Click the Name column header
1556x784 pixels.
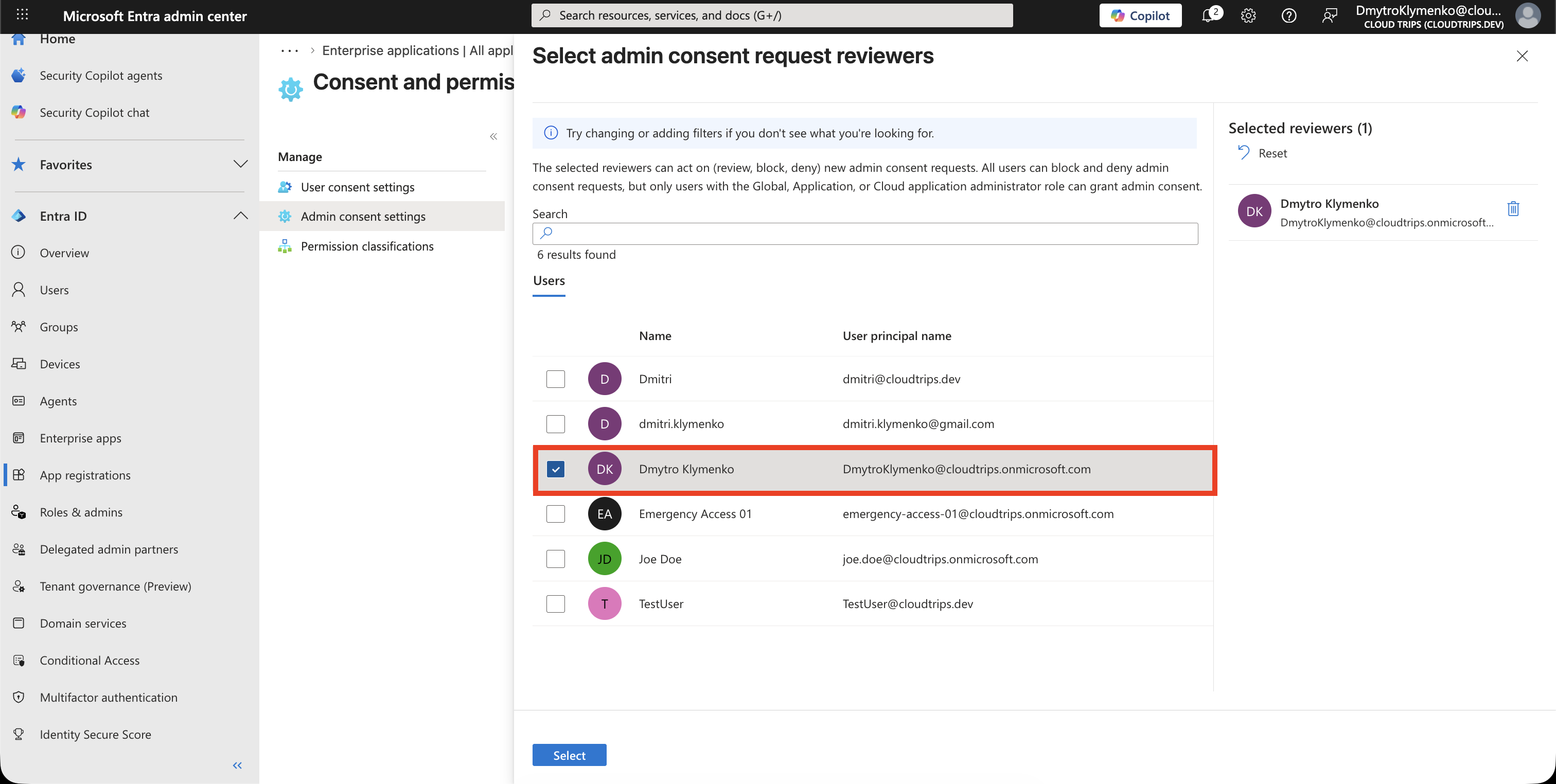point(655,336)
